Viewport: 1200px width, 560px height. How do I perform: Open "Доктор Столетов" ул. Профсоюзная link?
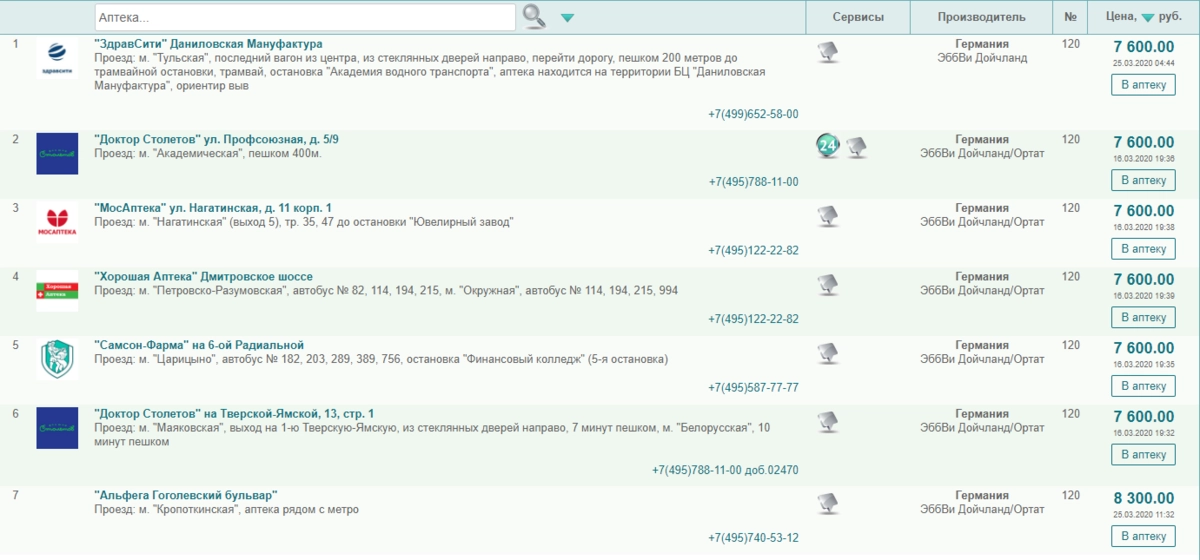pos(216,139)
